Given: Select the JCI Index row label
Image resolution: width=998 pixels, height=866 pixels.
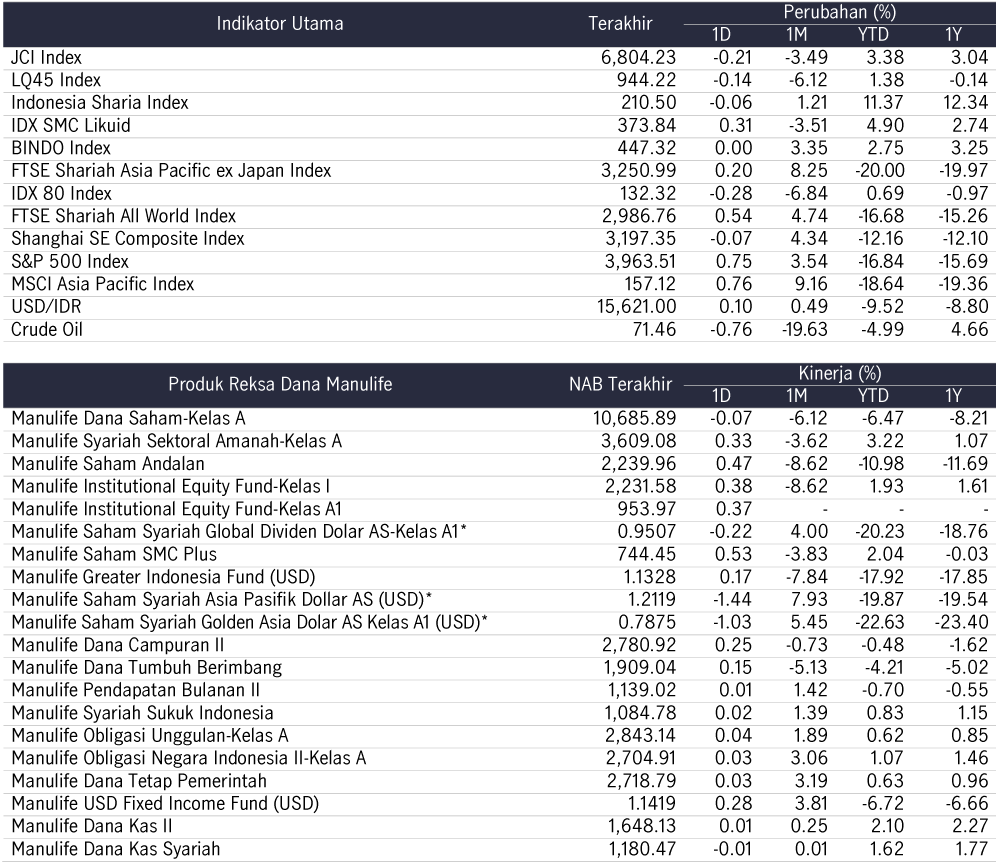Looking at the screenshot, I should (46, 57).
